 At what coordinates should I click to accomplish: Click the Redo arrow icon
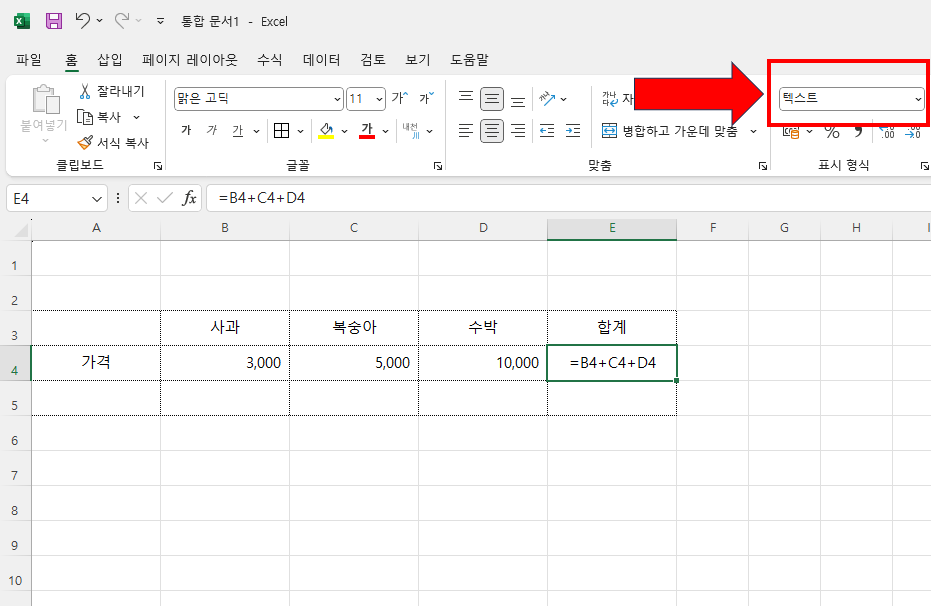coord(122,21)
